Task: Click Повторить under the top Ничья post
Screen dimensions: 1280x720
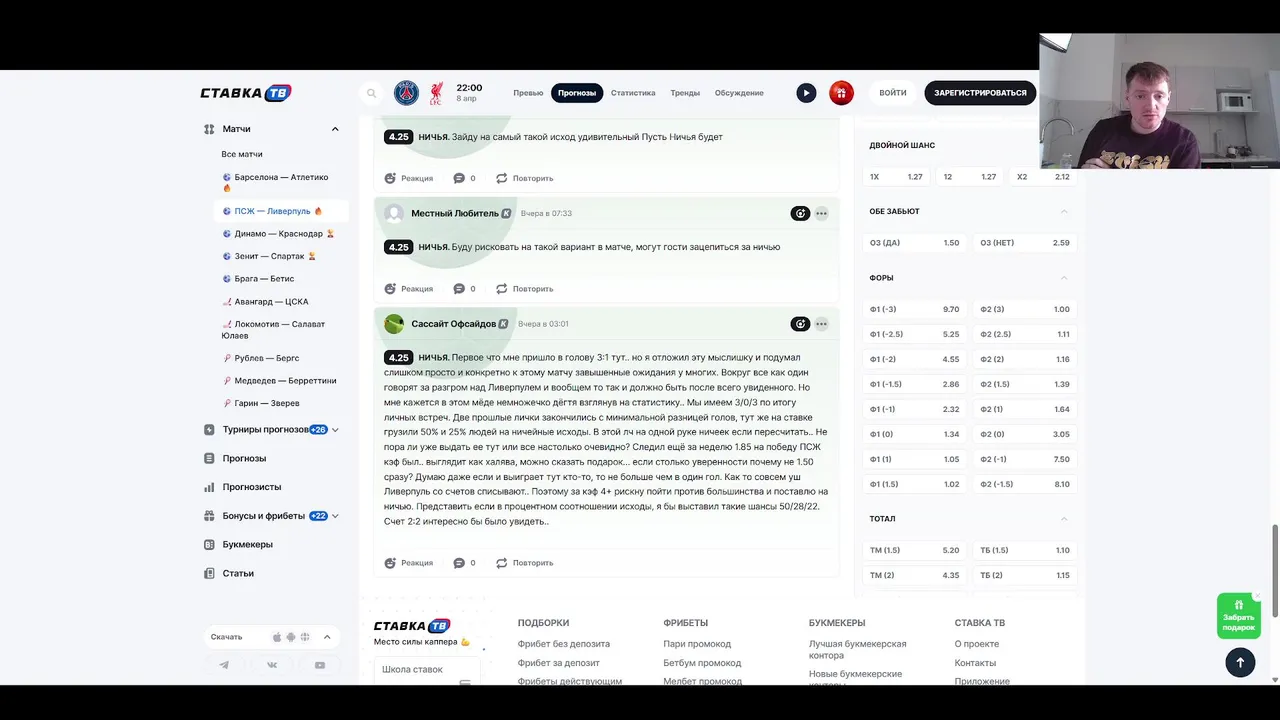Action: point(524,178)
